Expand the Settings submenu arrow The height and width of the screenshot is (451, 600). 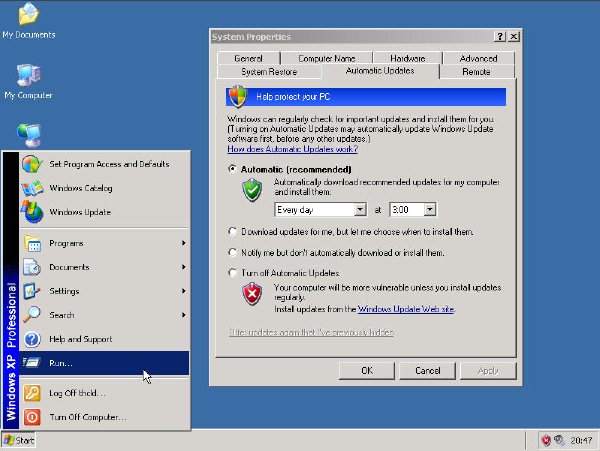coord(184,291)
